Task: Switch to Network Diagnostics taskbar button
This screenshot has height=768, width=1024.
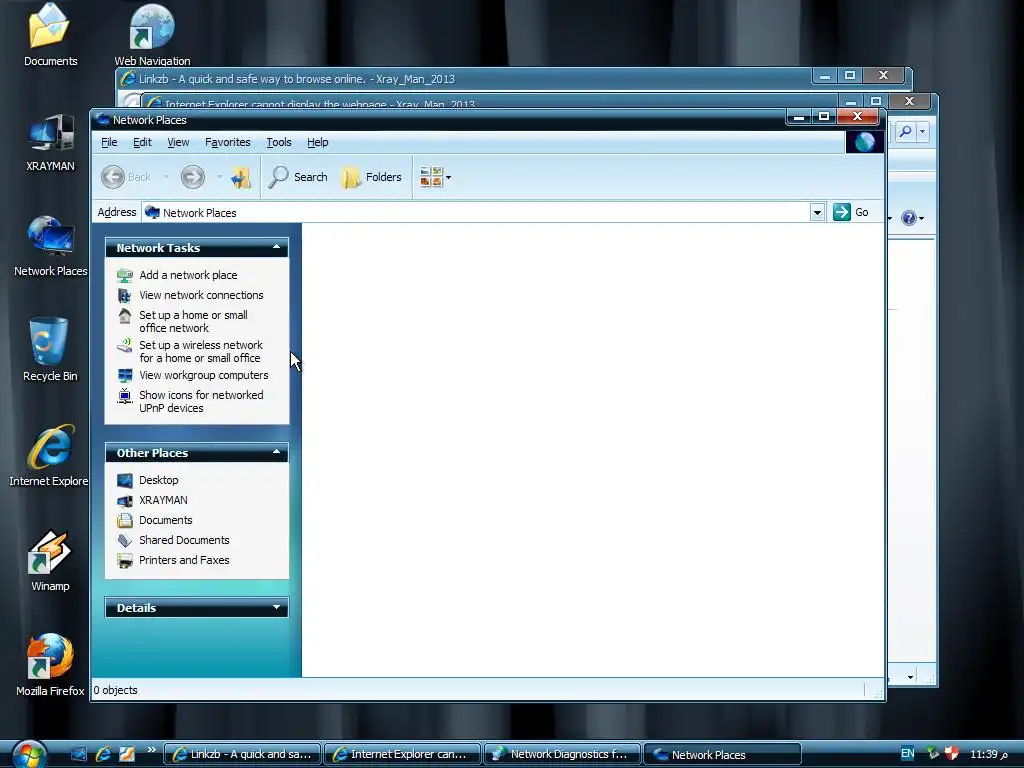Action: 562,754
